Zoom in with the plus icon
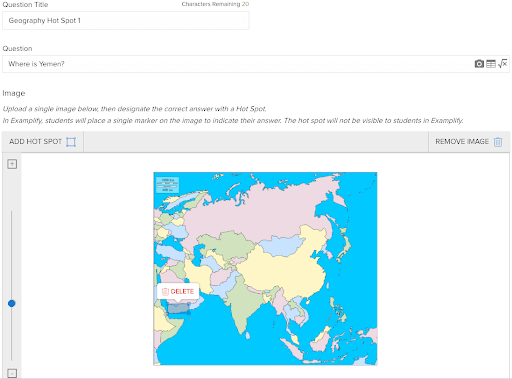 tap(12, 164)
